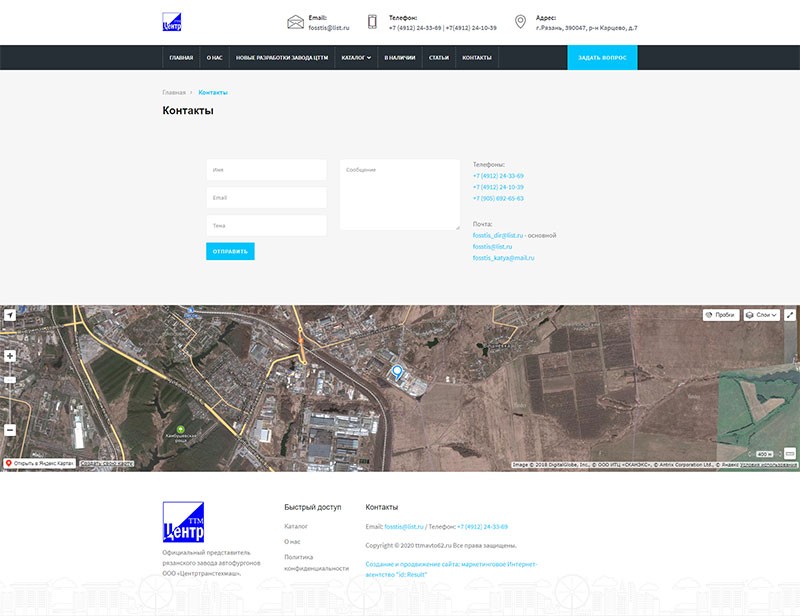Image resolution: width=800 pixels, height=616 pixels.
Task: Click header email address fosstis@list.ru
Action: (329, 28)
